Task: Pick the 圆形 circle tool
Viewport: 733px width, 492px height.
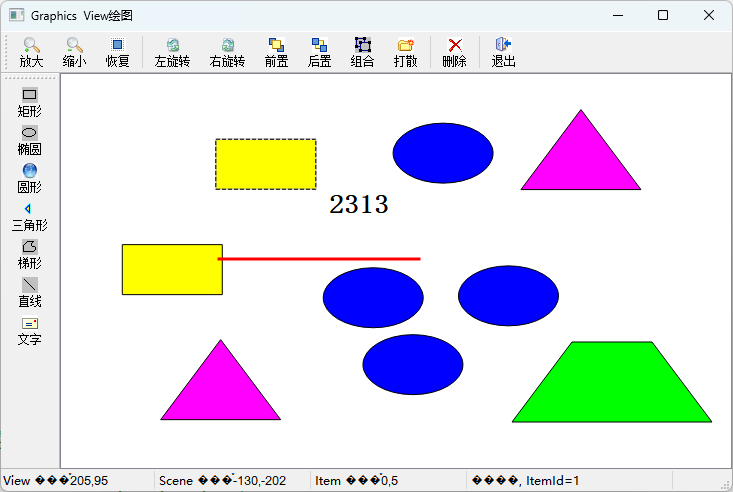Action: pyautogui.click(x=30, y=178)
